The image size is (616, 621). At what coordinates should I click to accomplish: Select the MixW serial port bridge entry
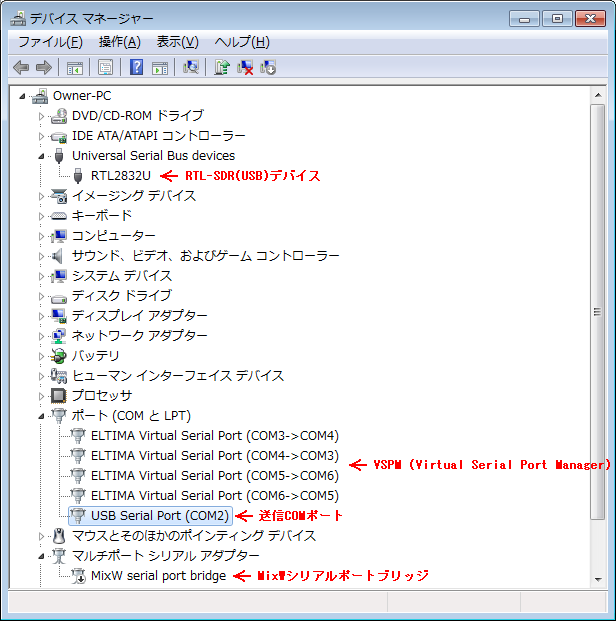point(158,576)
